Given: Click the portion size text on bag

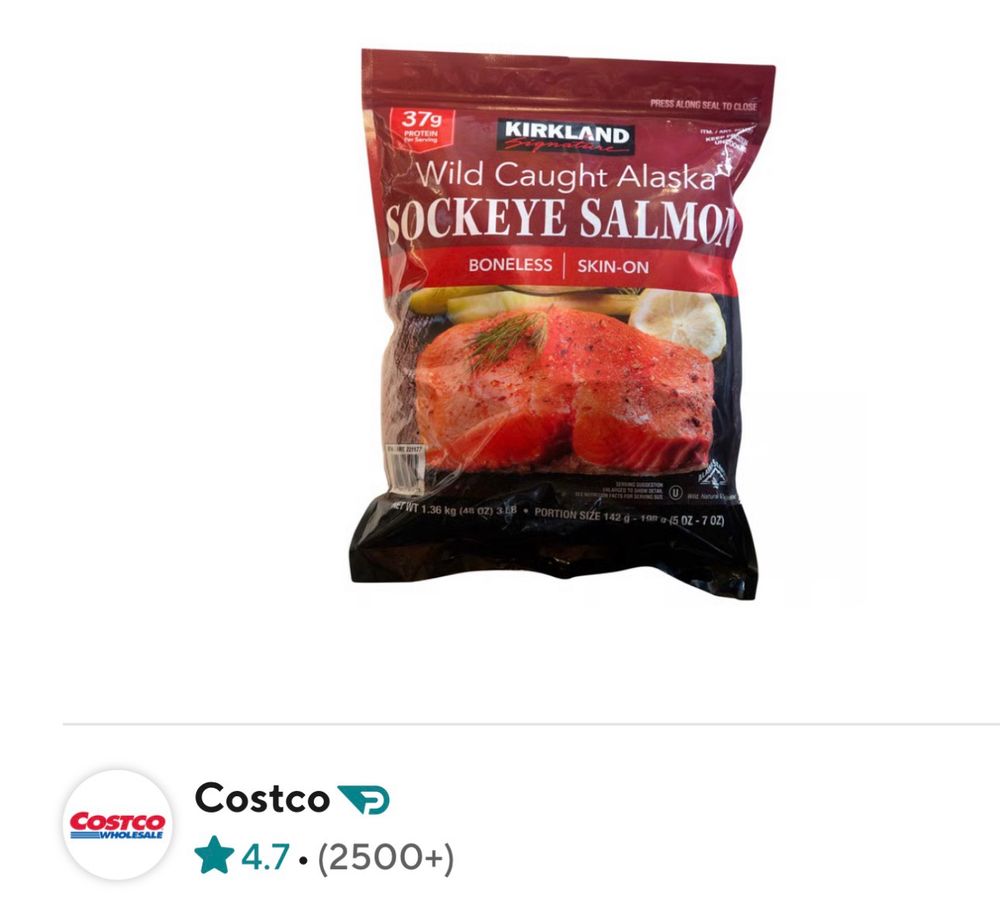Looking at the screenshot, I should [x=629, y=517].
